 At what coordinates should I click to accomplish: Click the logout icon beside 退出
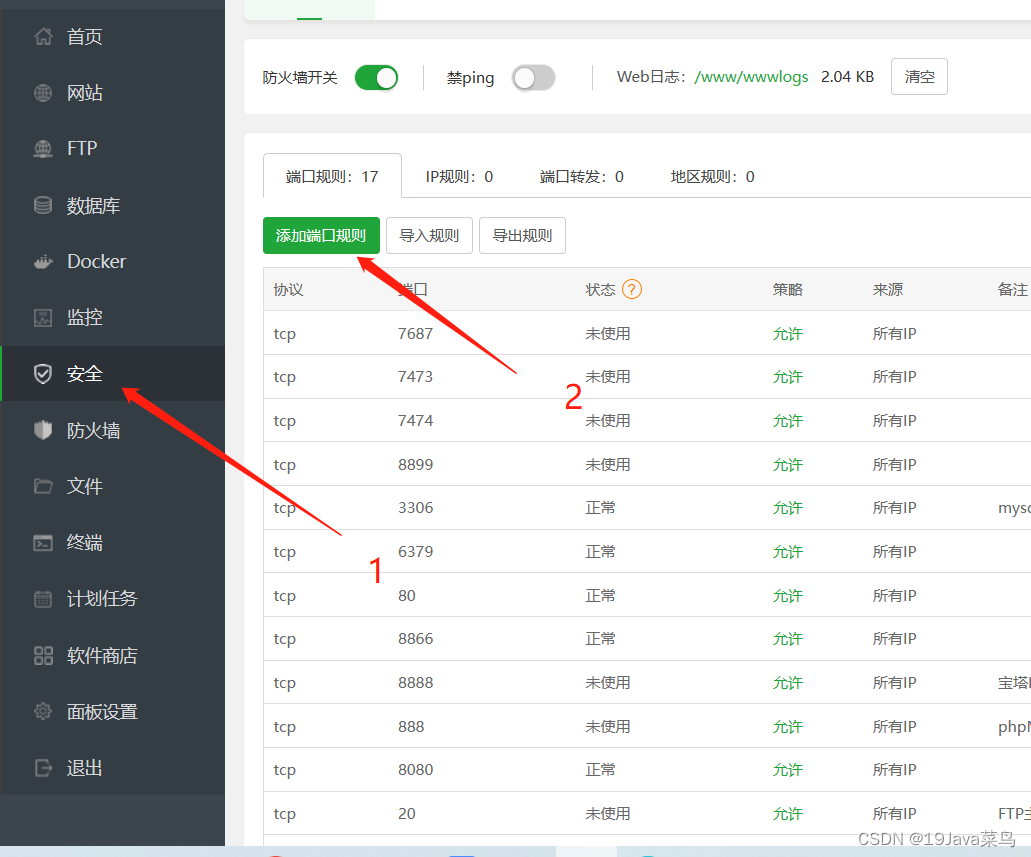[x=43, y=768]
